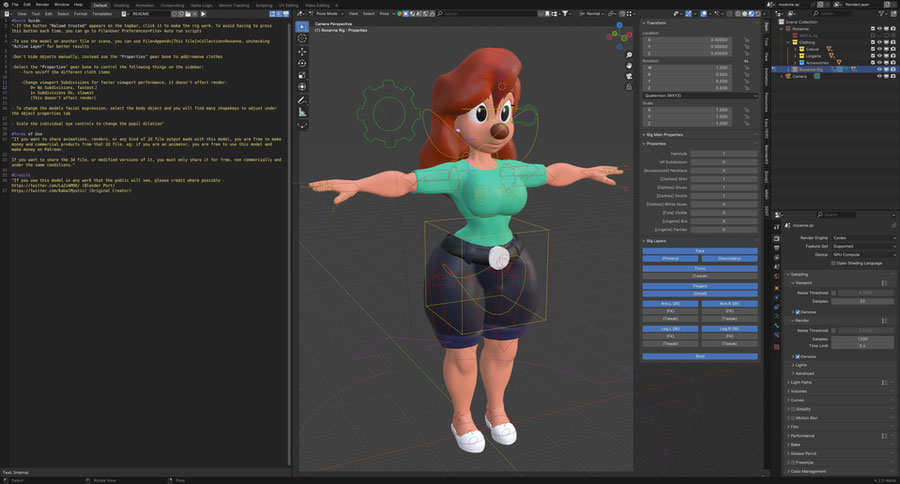Select the Measure tool in viewport toolbar
The height and width of the screenshot is (484, 900).
[x=302, y=113]
